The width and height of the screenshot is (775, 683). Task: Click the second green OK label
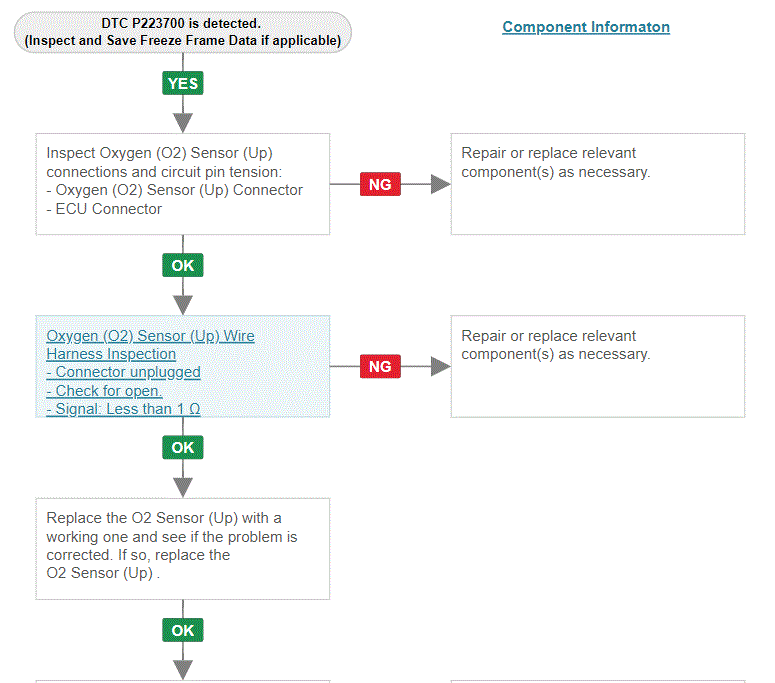coord(183,447)
